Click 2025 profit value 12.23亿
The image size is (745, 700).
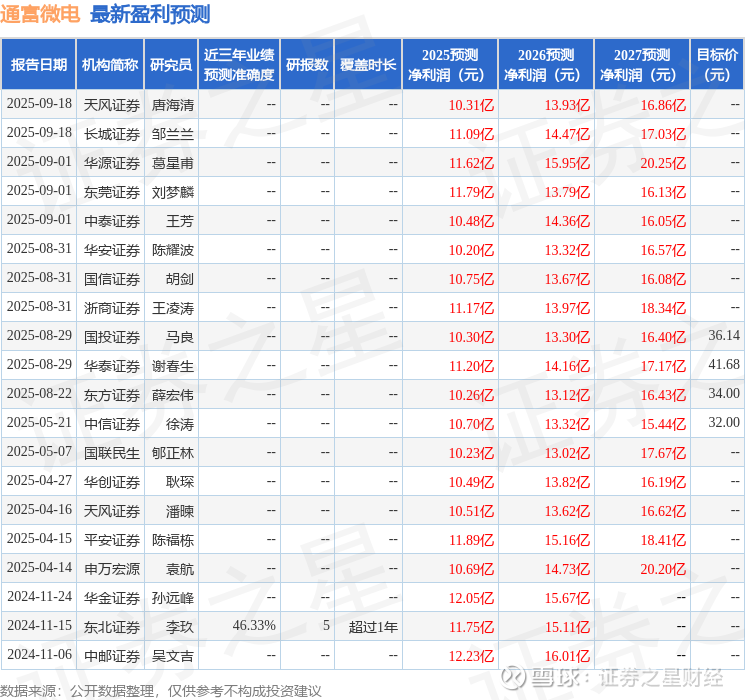472,656
